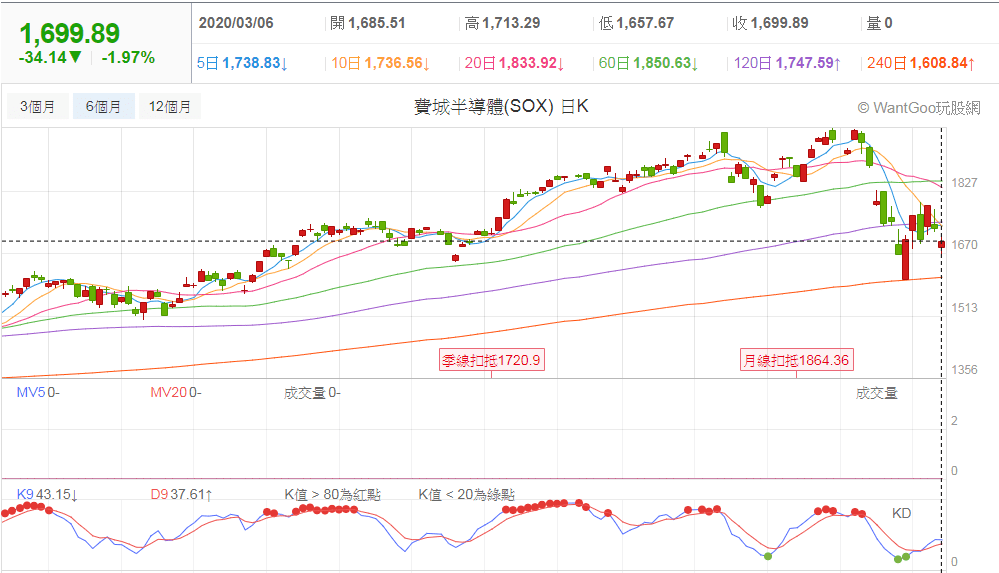Click the MV20 volume indicator label
The height and width of the screenshot is (573, 999).
pyautogui.click(x=175, y=393)
